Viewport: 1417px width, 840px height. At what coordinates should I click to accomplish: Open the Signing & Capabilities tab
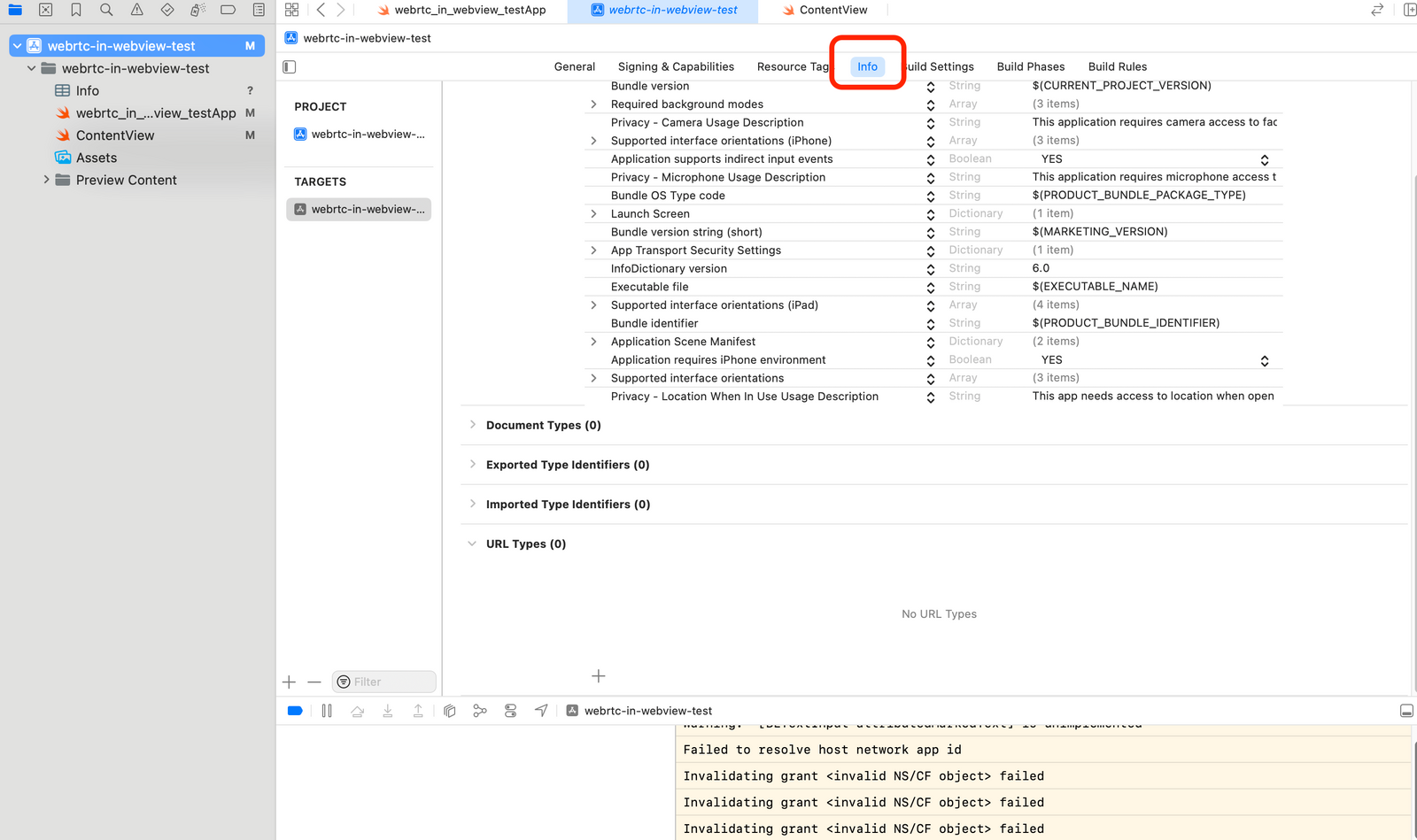pos(676,66)
